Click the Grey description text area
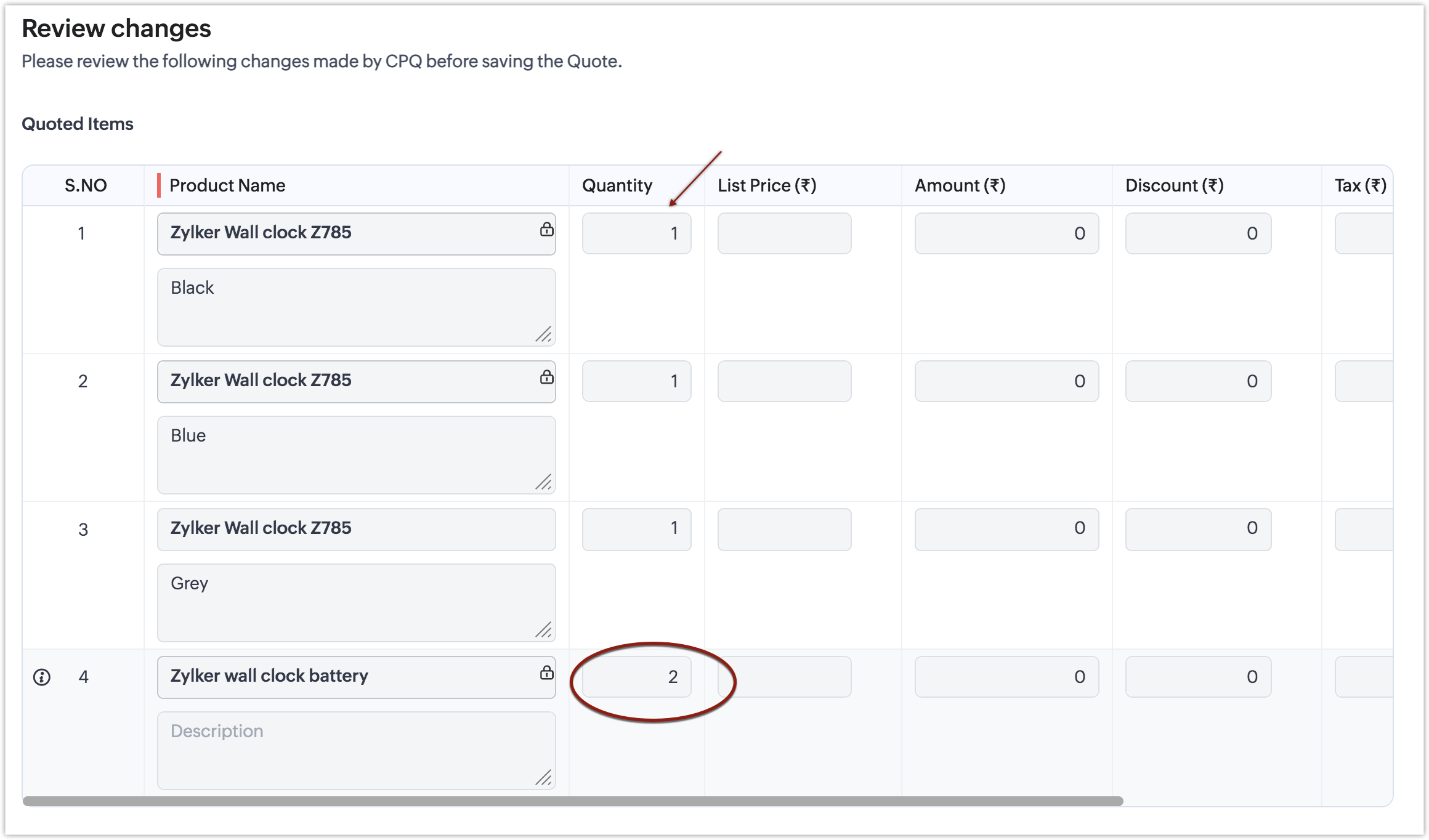 click(356, 602)
